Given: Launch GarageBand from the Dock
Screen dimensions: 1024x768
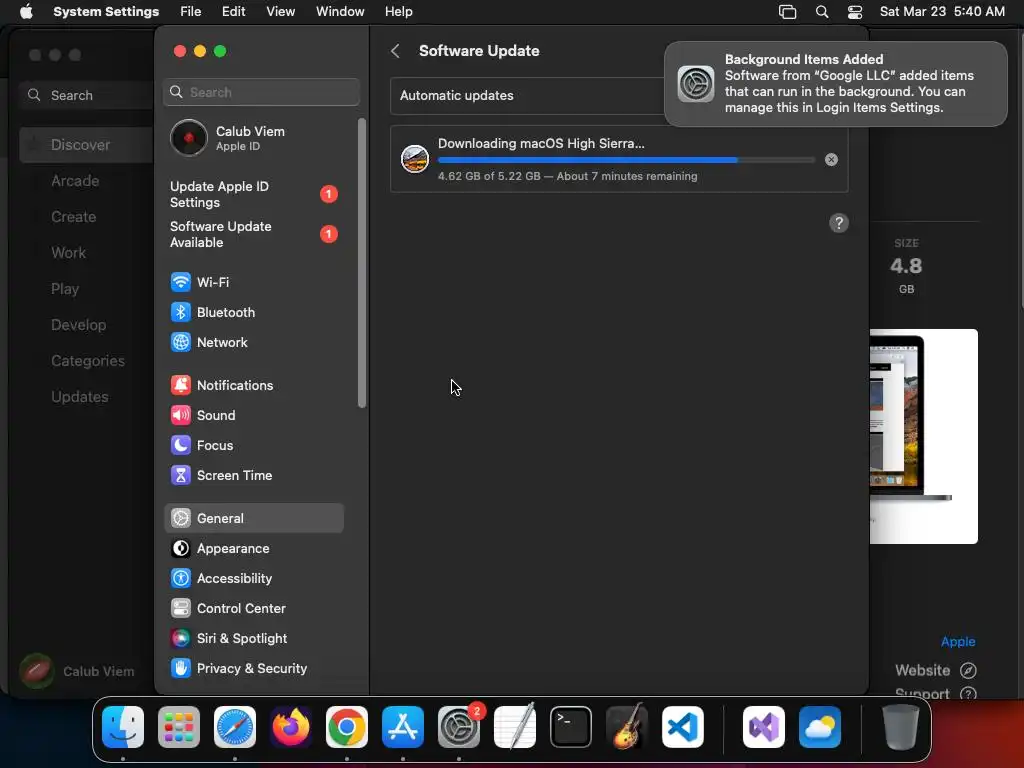Looking at the screenshot, I should coord(627,727).
